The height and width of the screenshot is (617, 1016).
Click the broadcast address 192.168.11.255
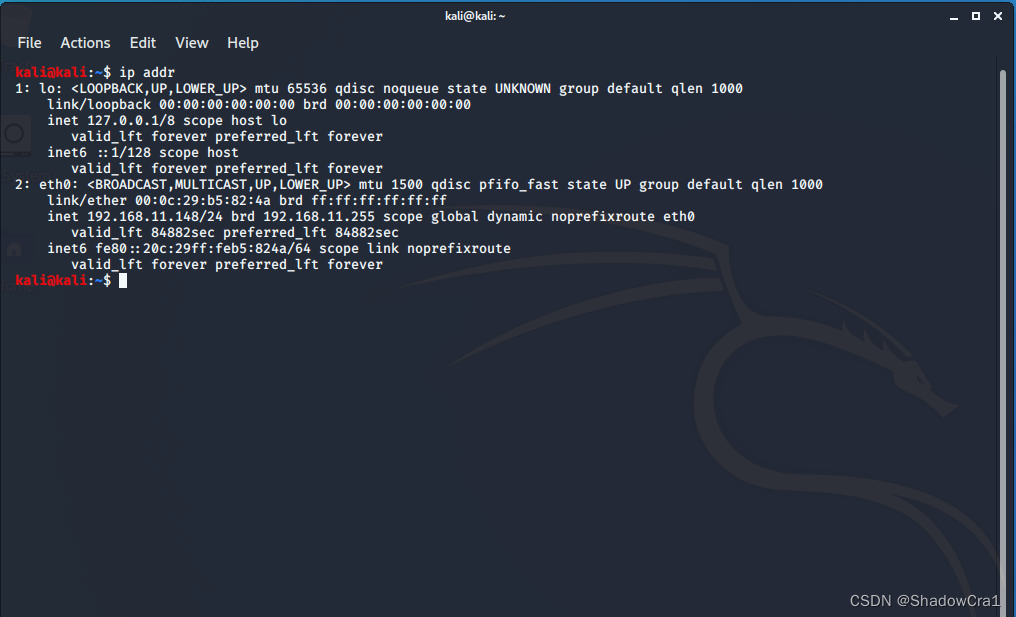click(x=319, y=216)
